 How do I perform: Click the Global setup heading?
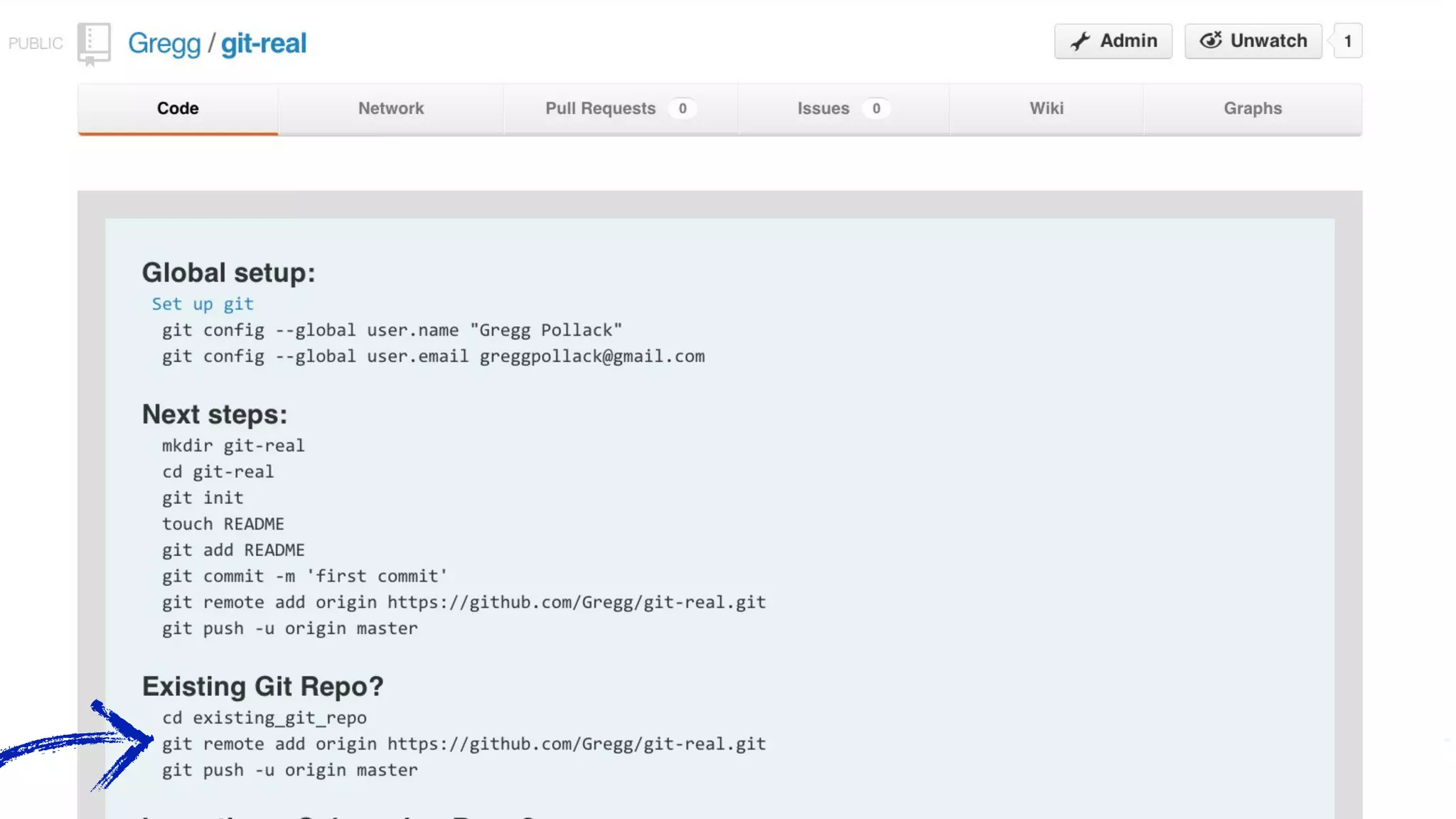(x=228, y=273)
